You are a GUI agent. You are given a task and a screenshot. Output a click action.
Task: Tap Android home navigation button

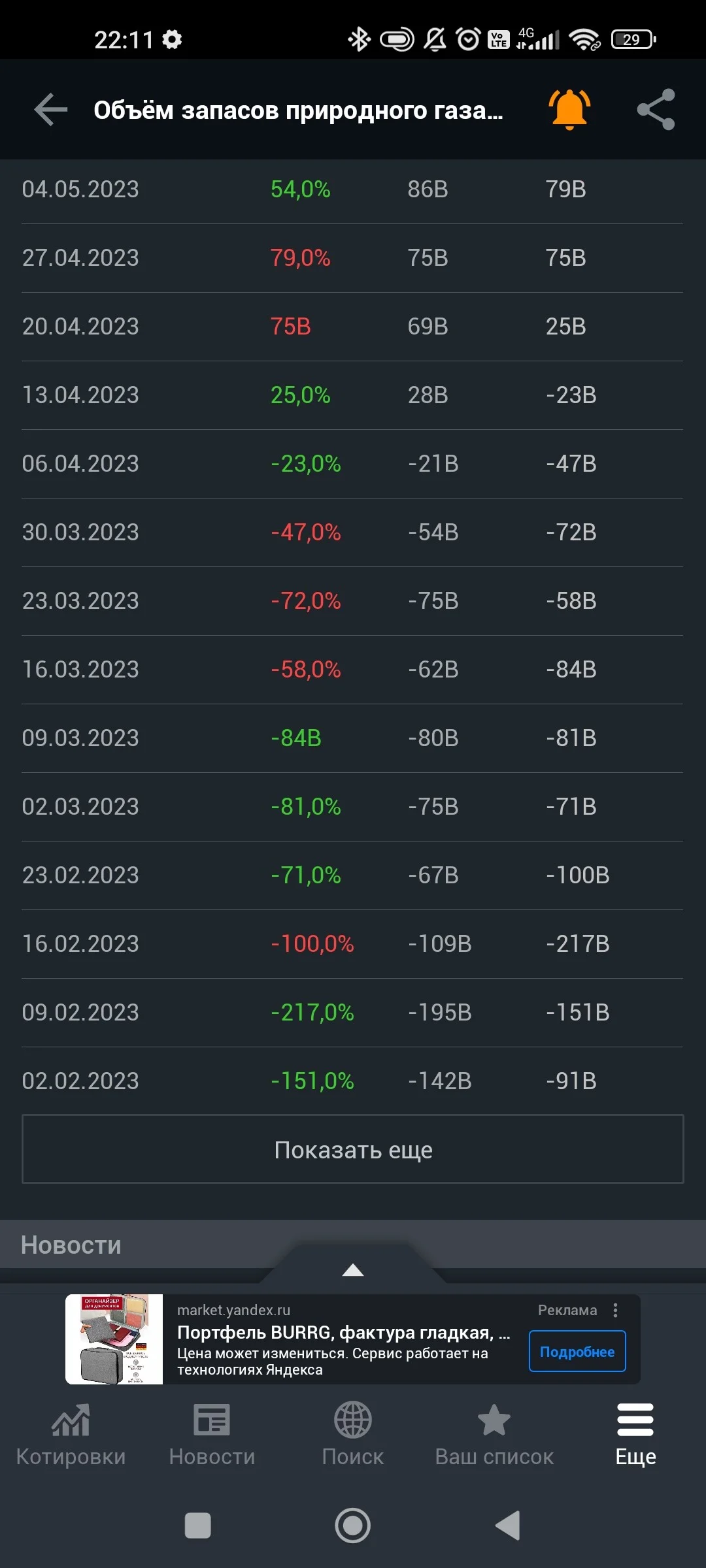[x=353, y=1526]
